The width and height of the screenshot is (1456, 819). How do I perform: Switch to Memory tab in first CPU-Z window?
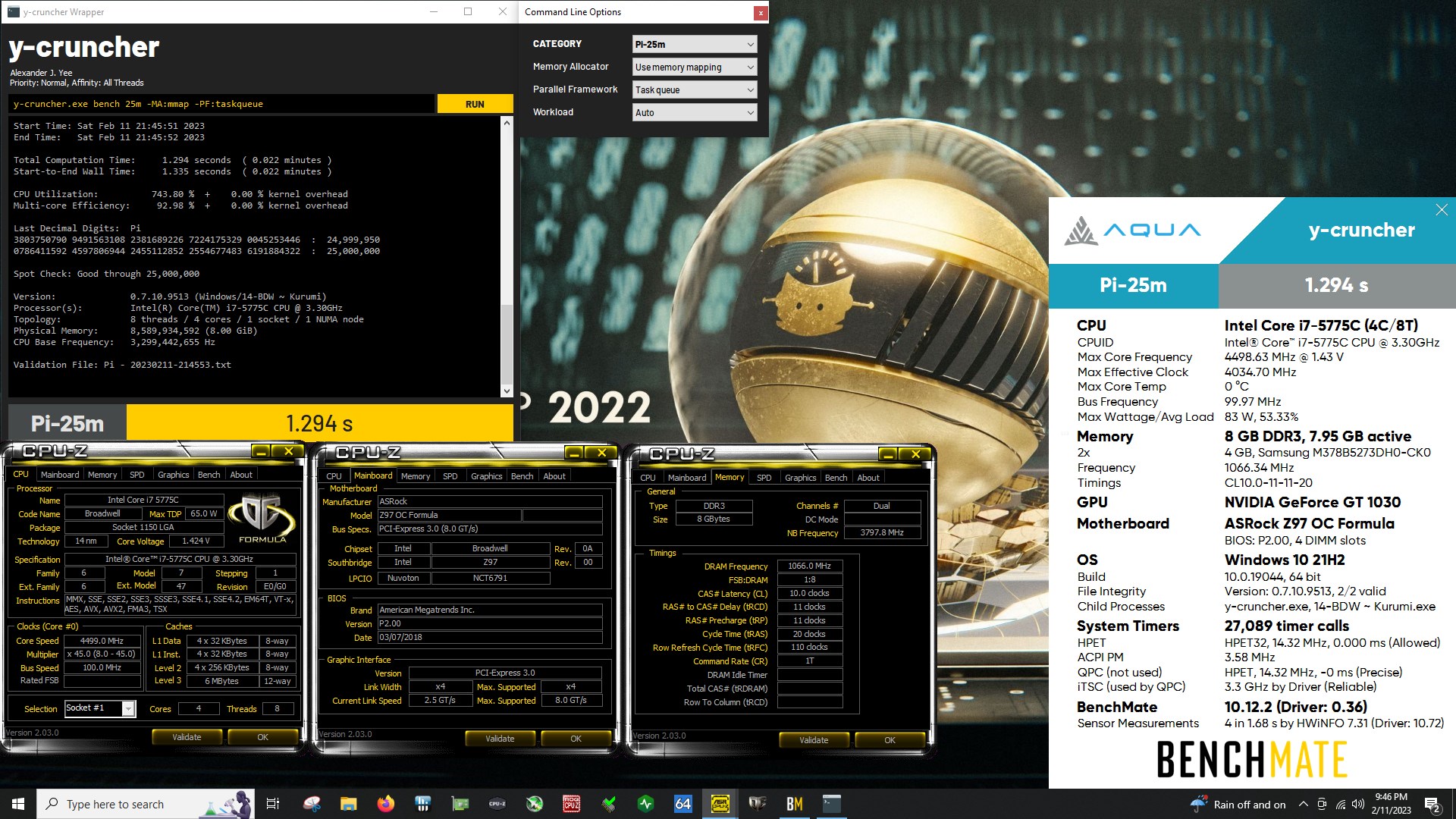click(x=102, y=475)
